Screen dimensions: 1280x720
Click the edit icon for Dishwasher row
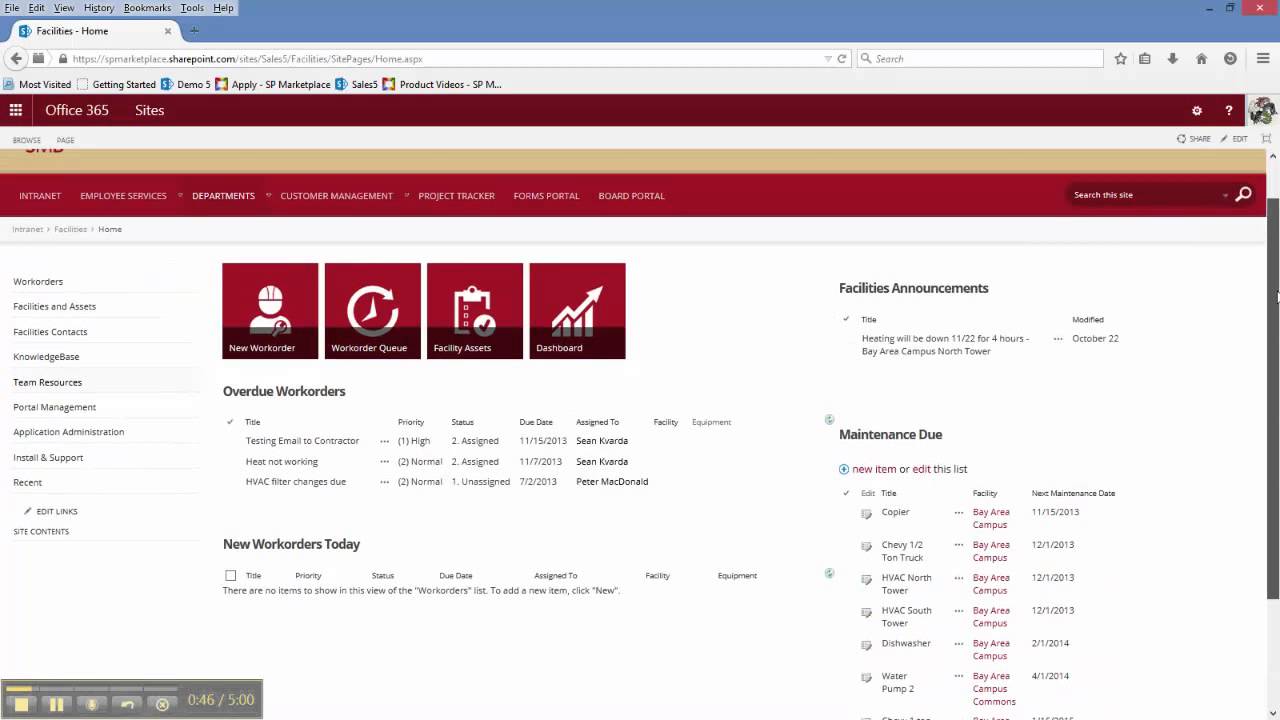866,645
